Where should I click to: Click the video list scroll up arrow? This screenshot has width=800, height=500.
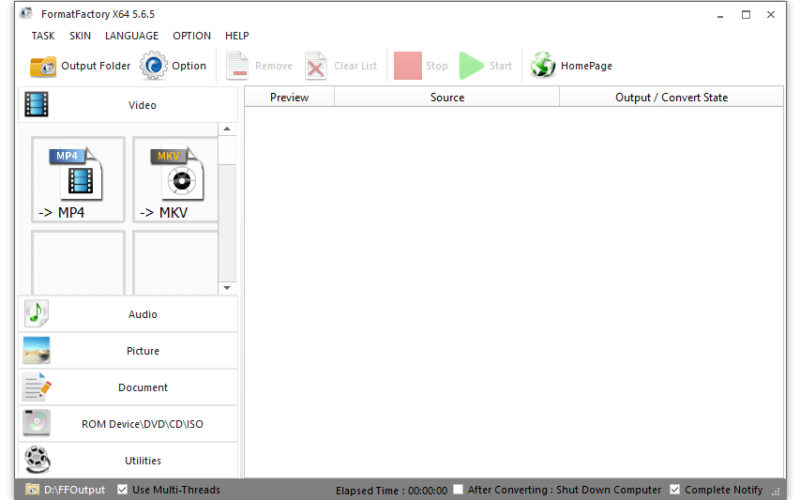click(227, 129)
